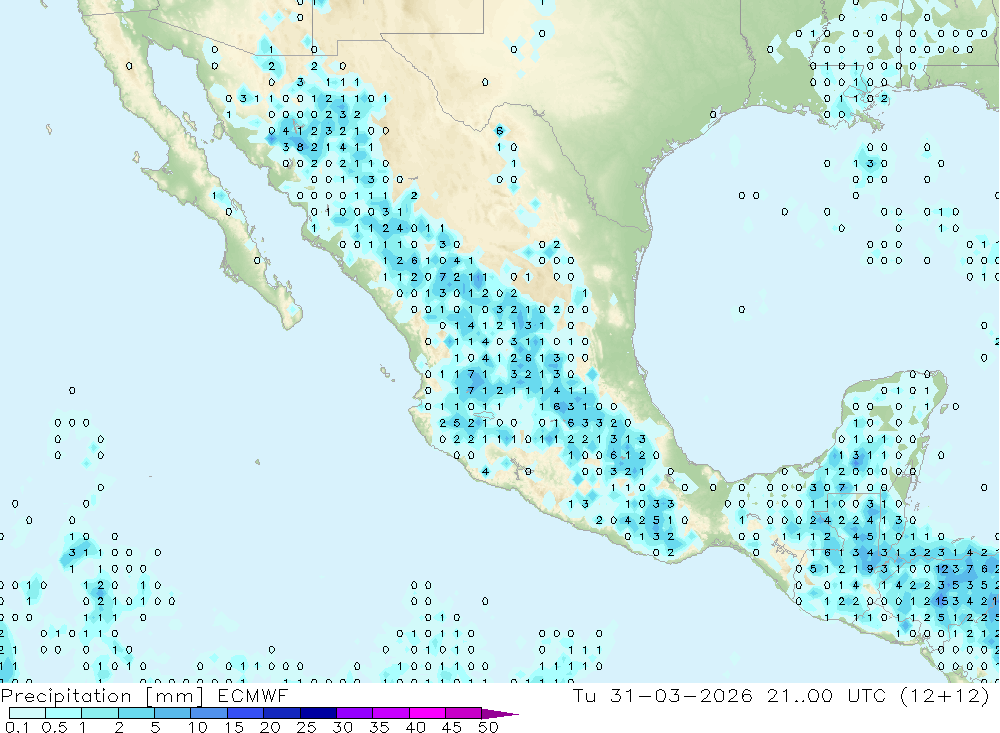
Task: Click the 15–20 mm legend swatch
Action: [245, 713]
